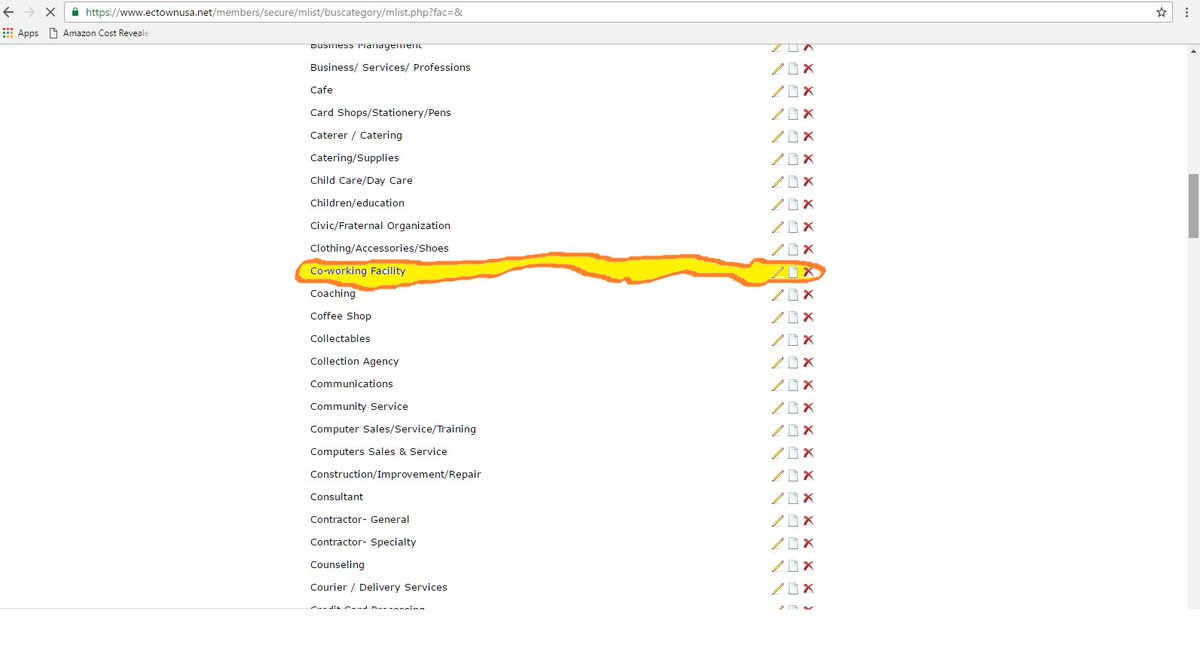The image size is (1200, 663).
Task: Click the Communications category name
Action: [351, 384]
